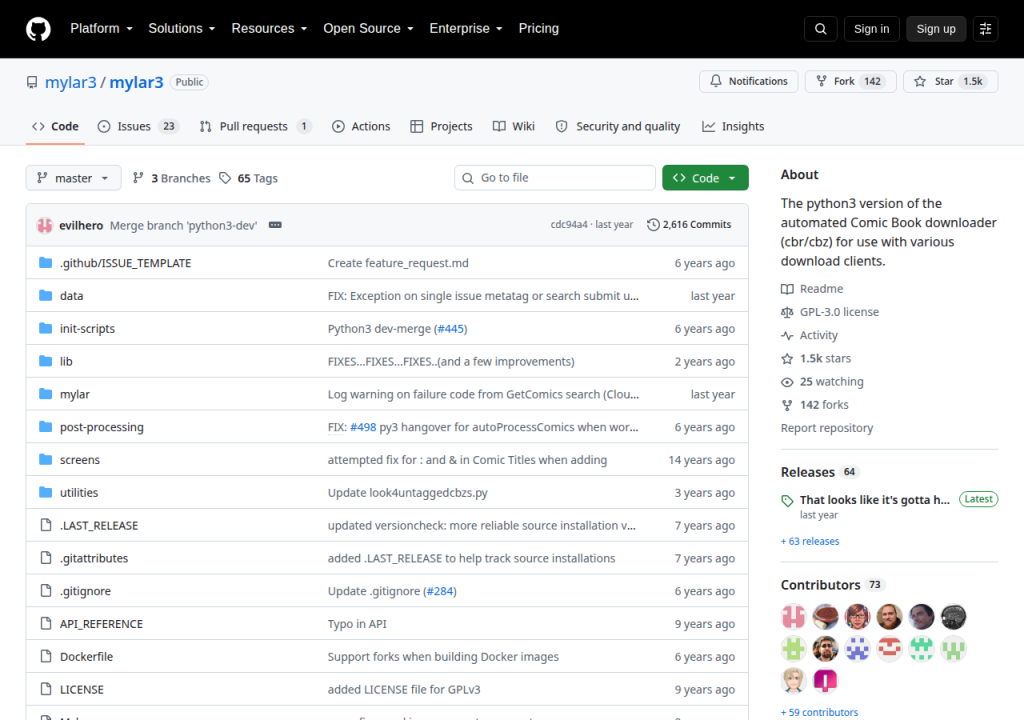
Task: Open the lib folder
Action: [x=66, y=361]
